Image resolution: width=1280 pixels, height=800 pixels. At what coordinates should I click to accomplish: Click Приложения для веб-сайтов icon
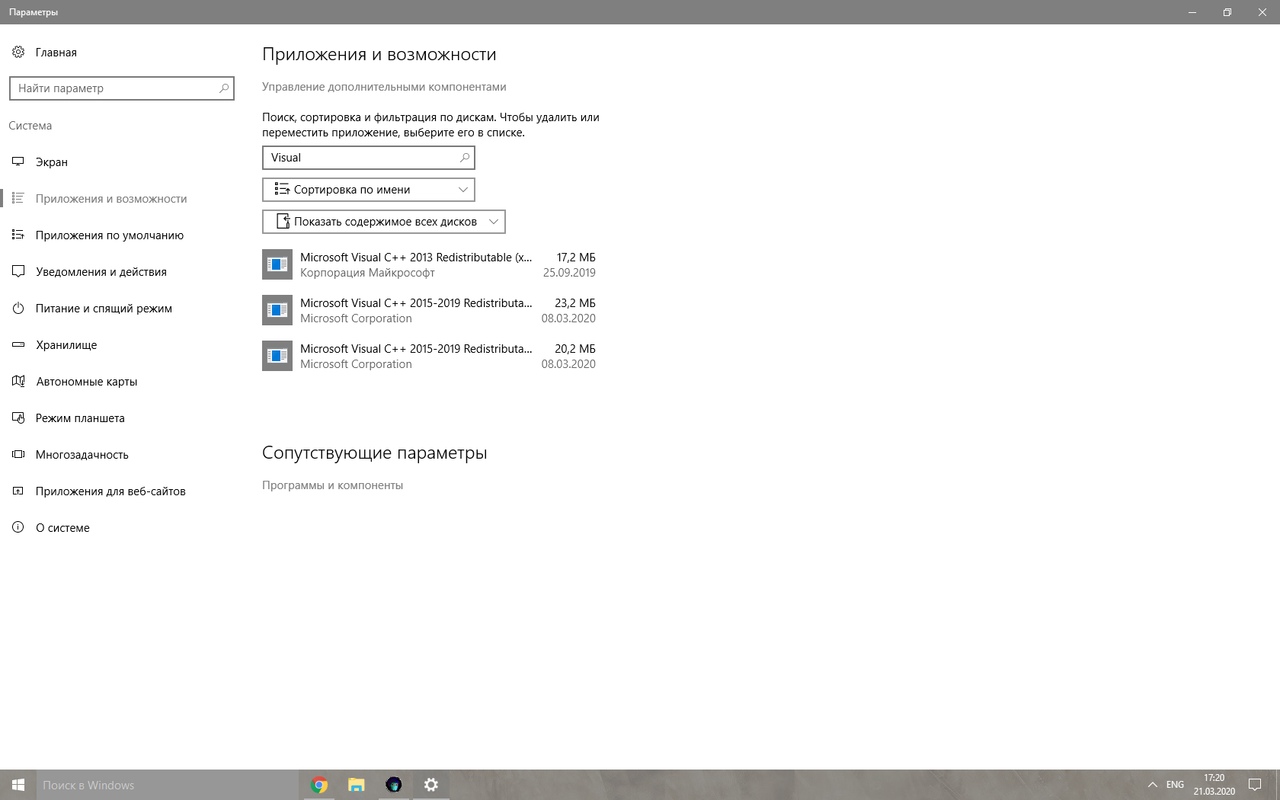[18, 491]
